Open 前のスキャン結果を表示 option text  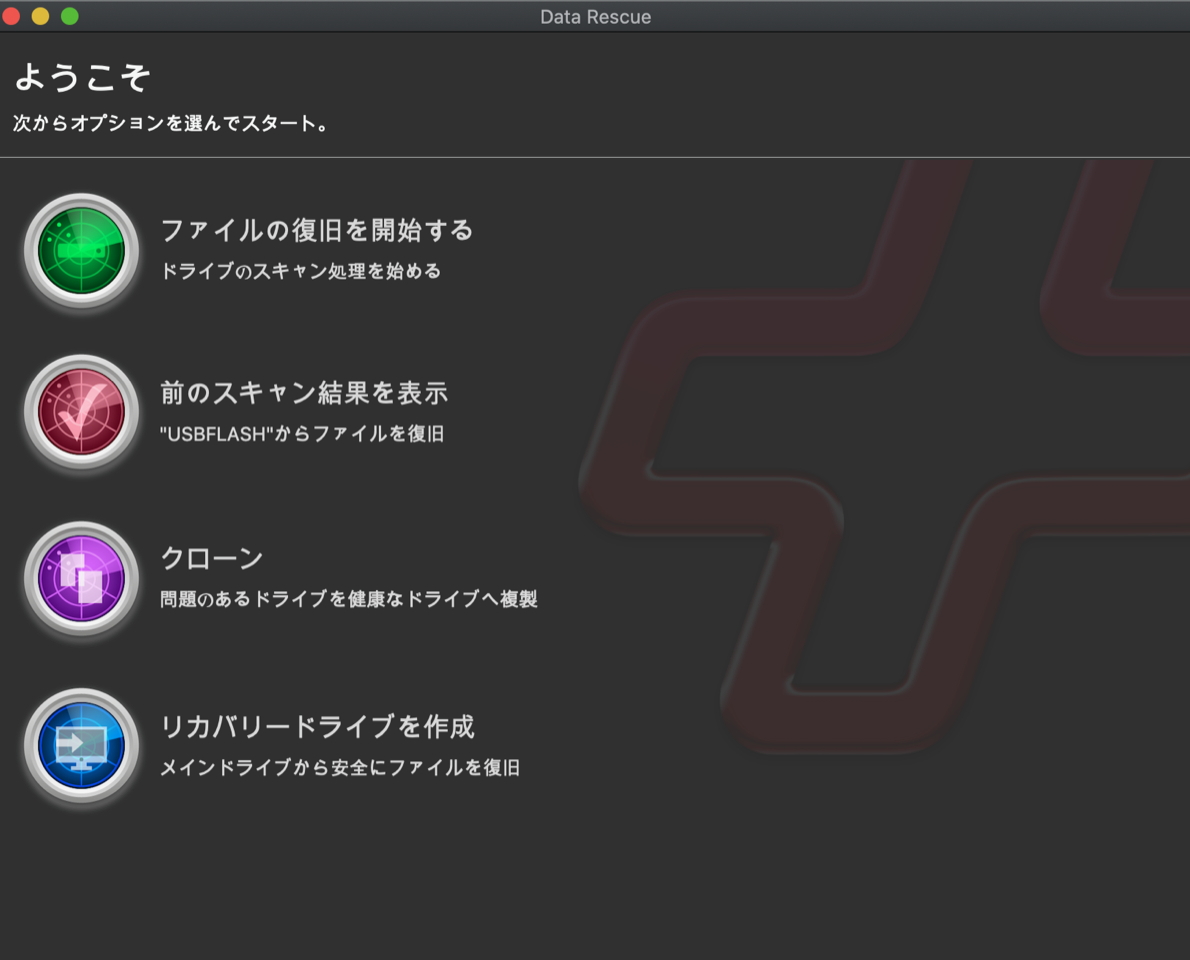(304, 393)
